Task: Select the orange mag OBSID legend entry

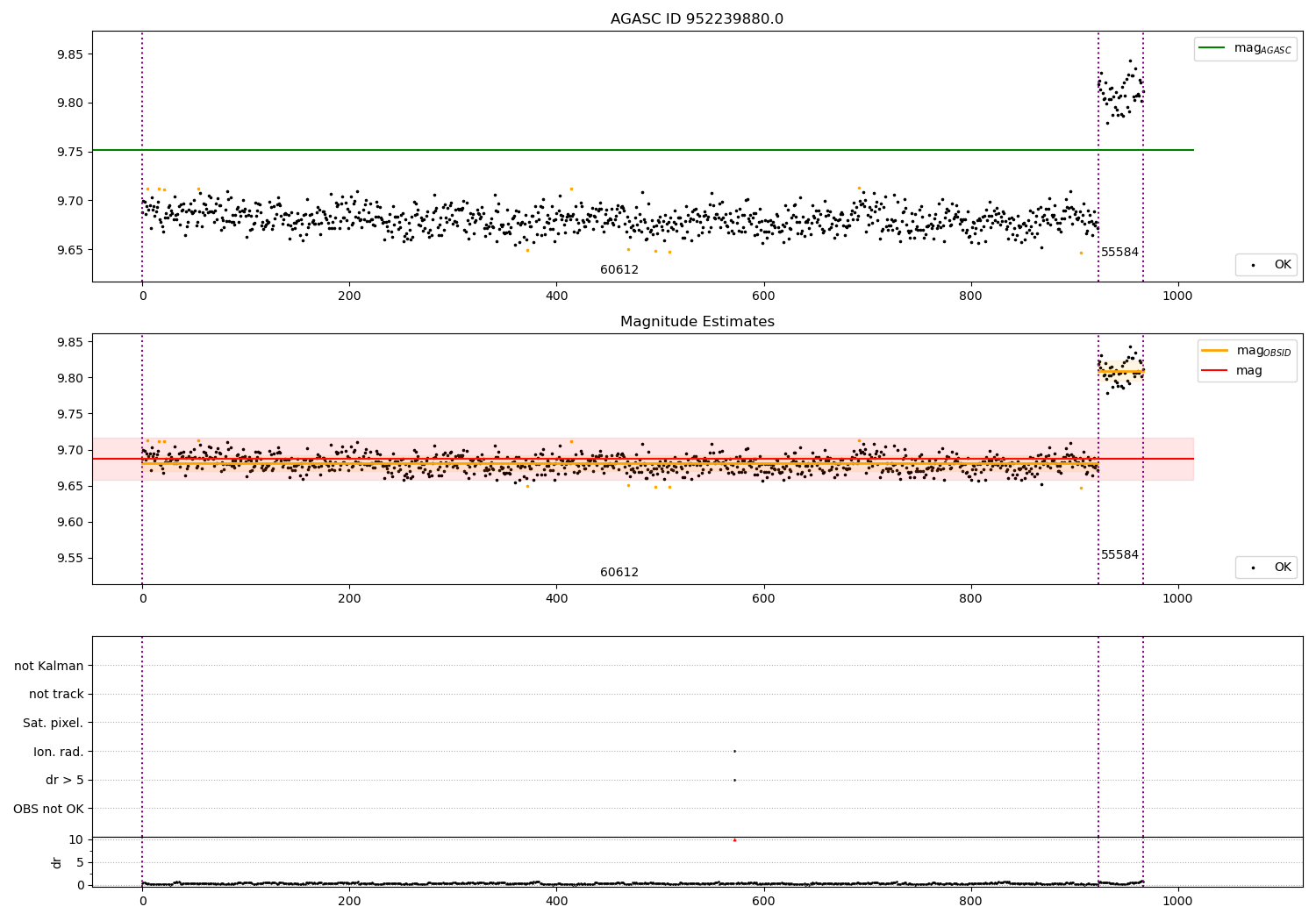Action: click(1246, 351)
